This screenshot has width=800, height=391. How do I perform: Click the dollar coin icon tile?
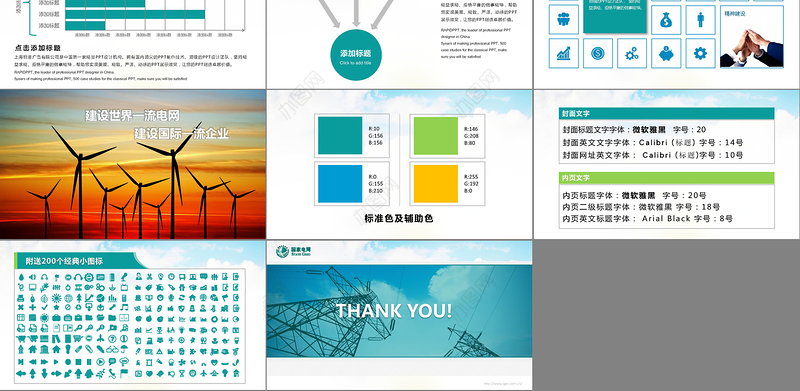point(597,53)
